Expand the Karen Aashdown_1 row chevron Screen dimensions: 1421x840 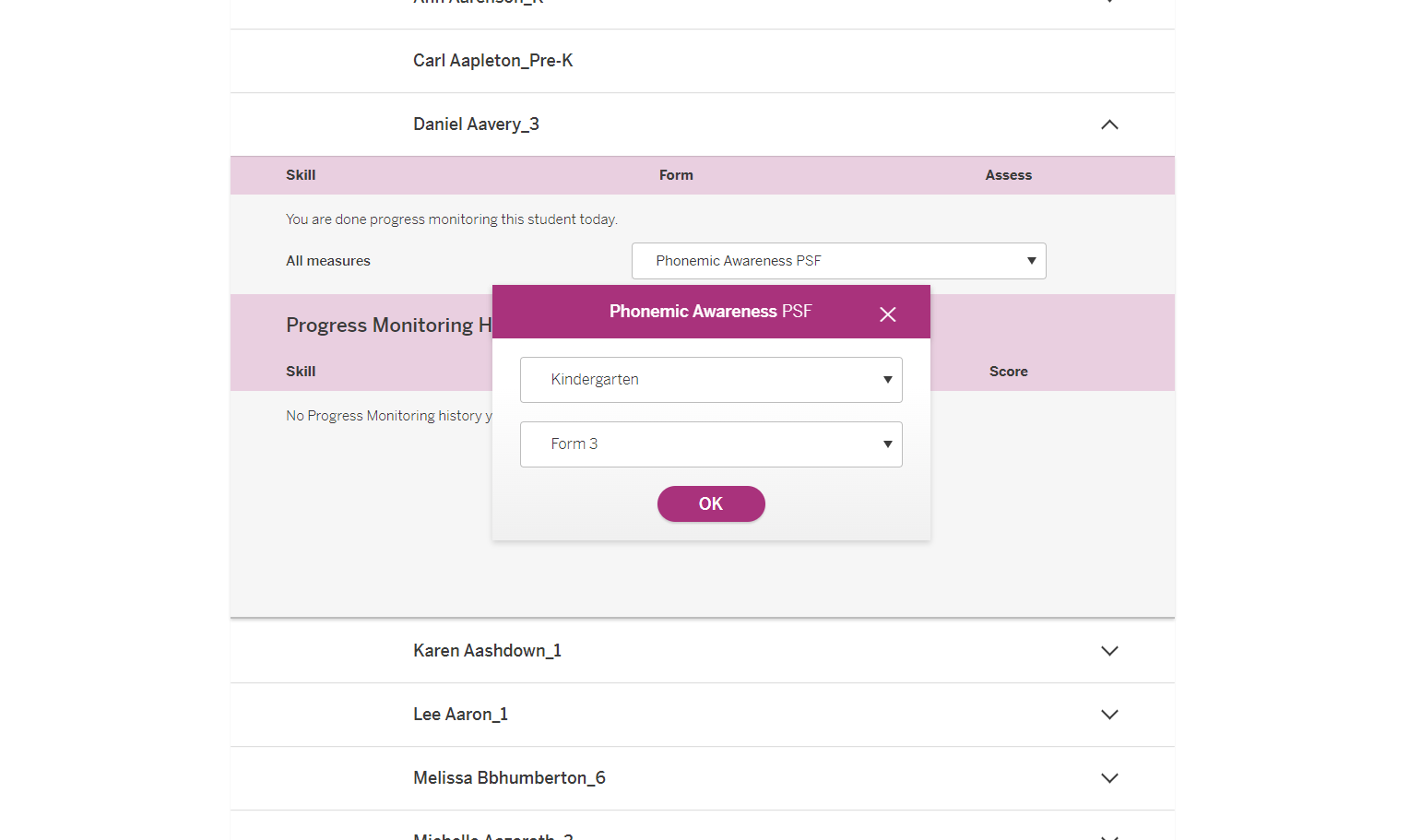1109,651
